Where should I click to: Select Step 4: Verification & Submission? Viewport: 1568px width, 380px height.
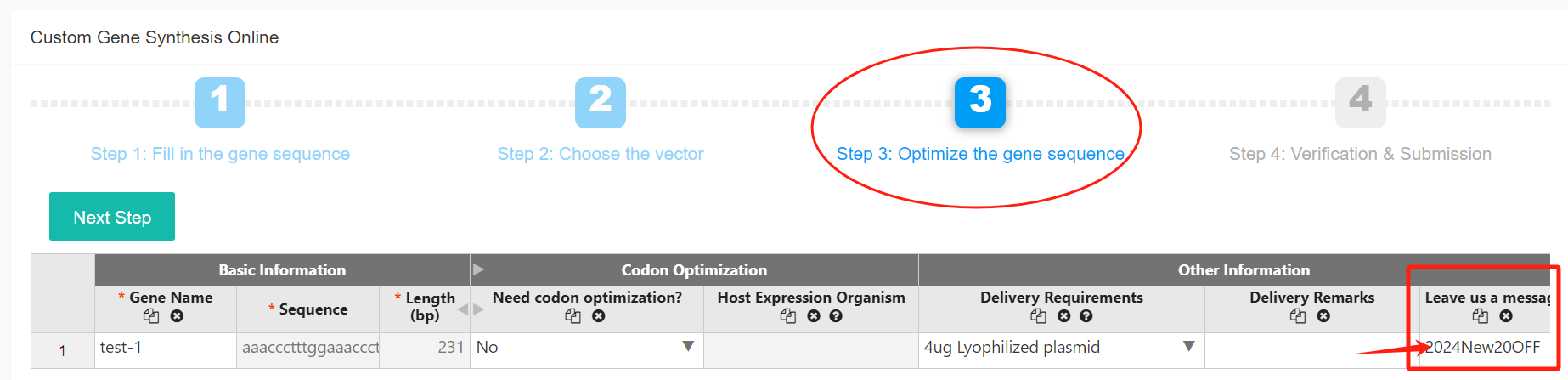[1360, 154]
